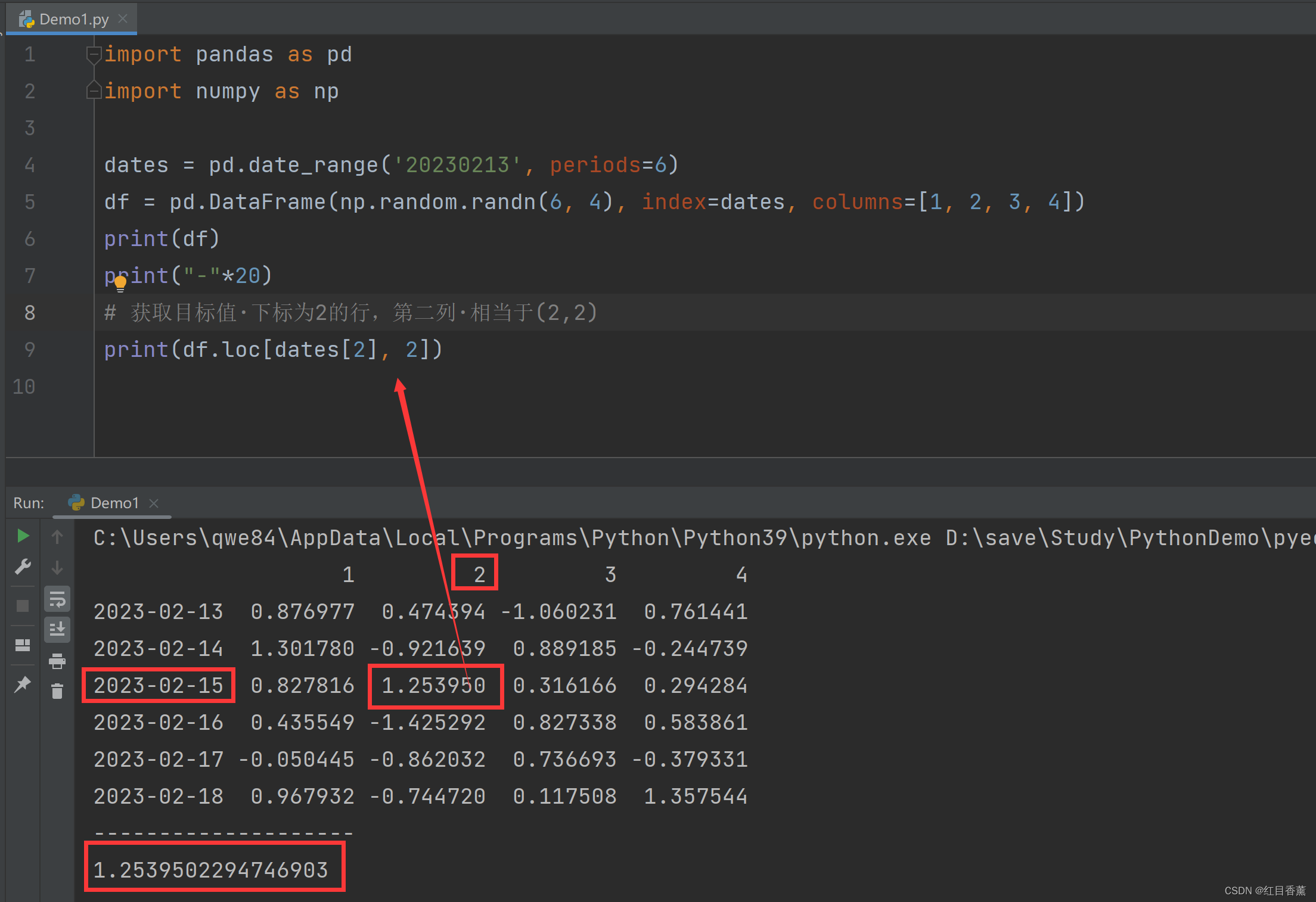The image size is (1316, 902).
Task: Click Down the stack trace arrow
Action: tap(57, 568)
